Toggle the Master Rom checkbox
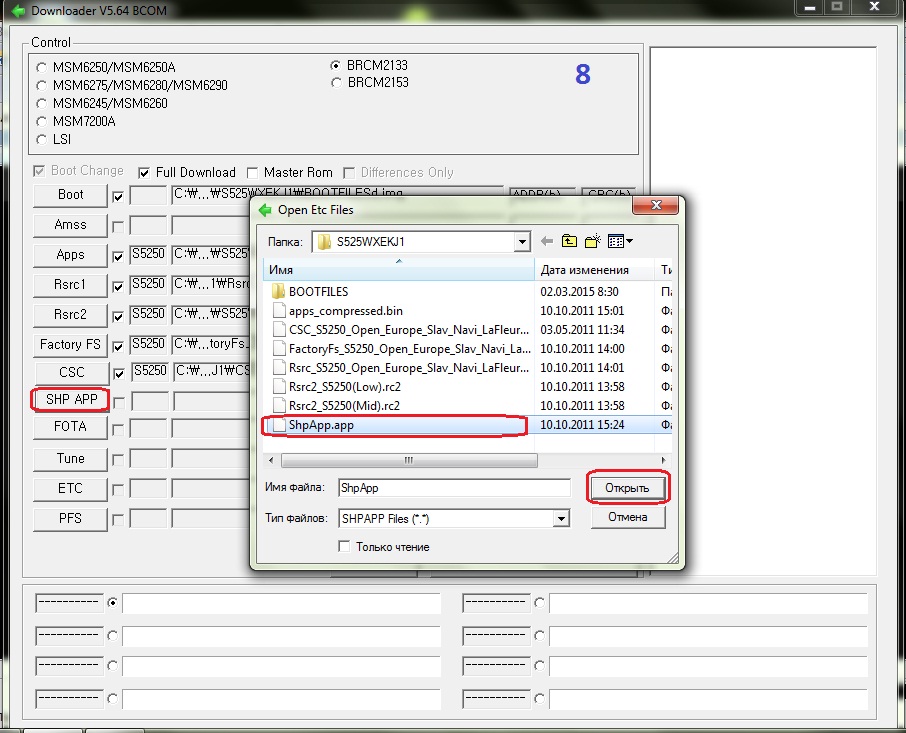This screenshot has height=733, width=906. (x=253, y=172)
